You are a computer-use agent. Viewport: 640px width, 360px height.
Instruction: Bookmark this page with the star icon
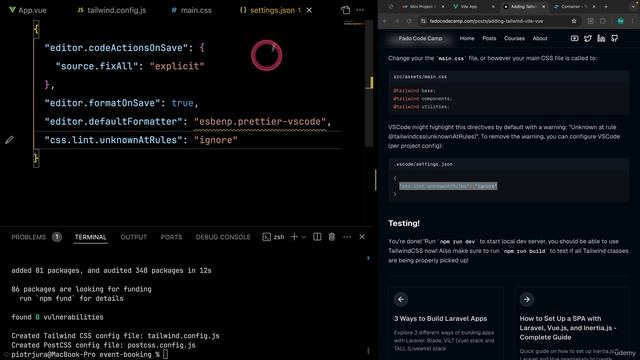tap(574, 21)
